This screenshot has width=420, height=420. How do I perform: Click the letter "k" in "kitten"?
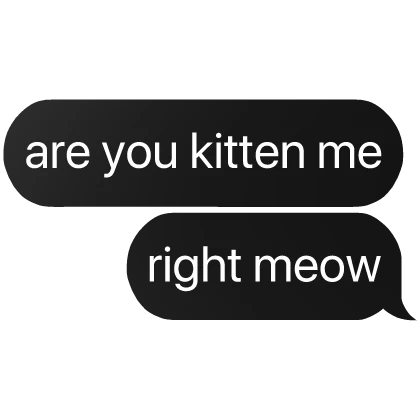coord(202,150)
